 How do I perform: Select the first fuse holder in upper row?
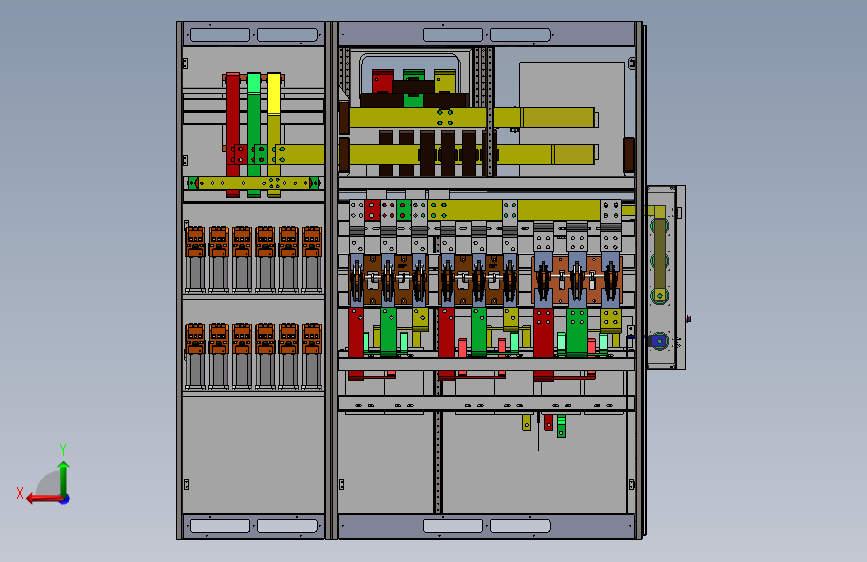pyautogui.click(x=195, y=259)
